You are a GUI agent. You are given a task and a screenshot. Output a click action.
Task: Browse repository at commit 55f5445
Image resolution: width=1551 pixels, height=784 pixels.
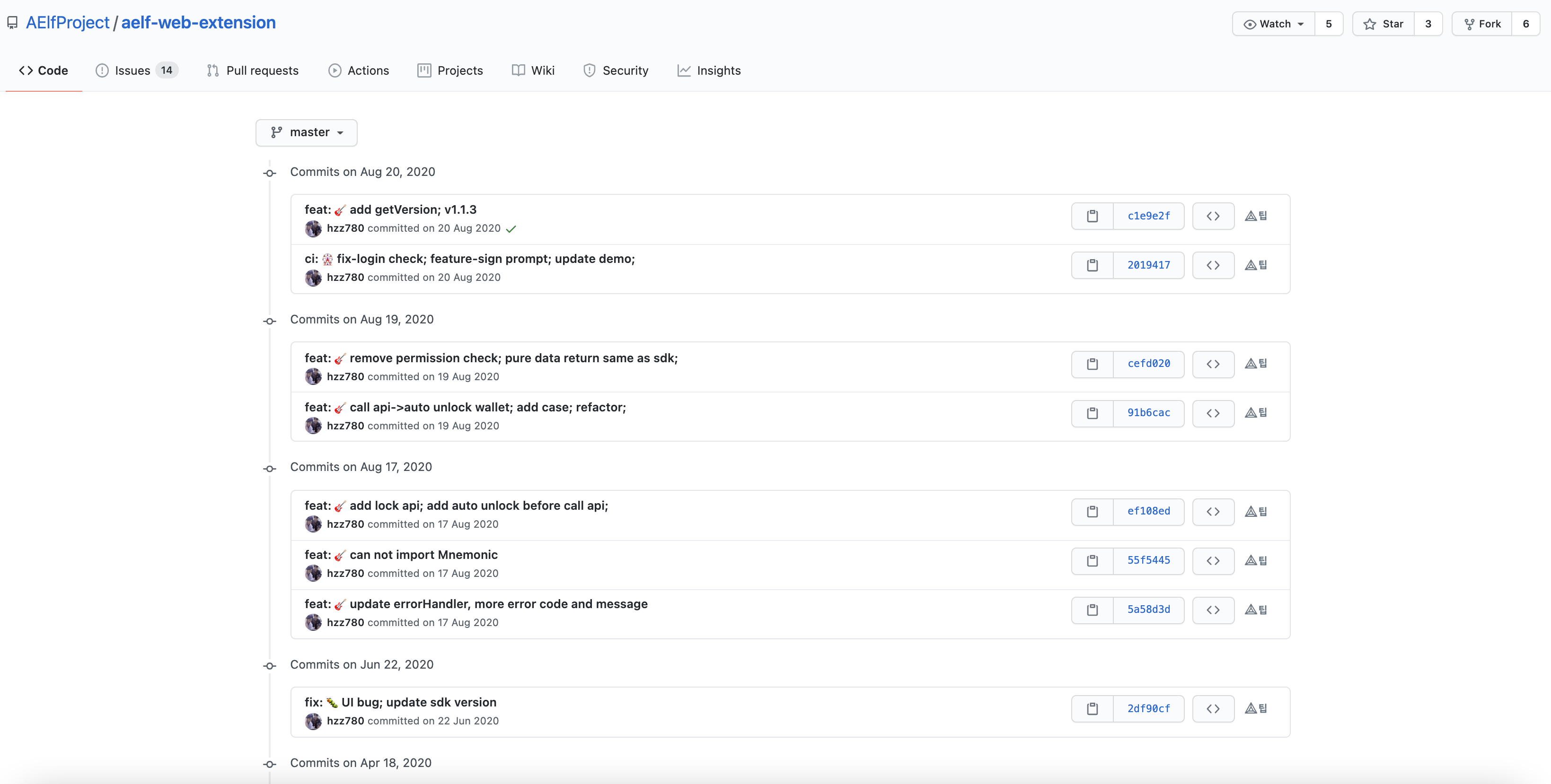click(1213, 561)
